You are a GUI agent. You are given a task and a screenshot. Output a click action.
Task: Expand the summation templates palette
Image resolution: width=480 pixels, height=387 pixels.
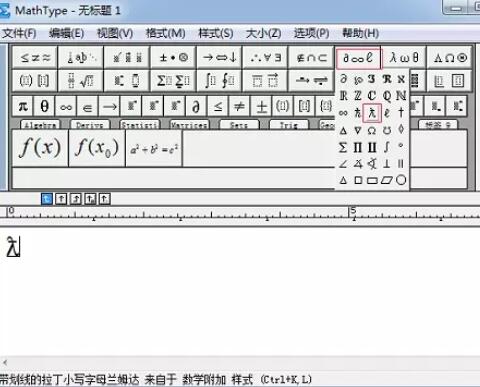[173, 80]
